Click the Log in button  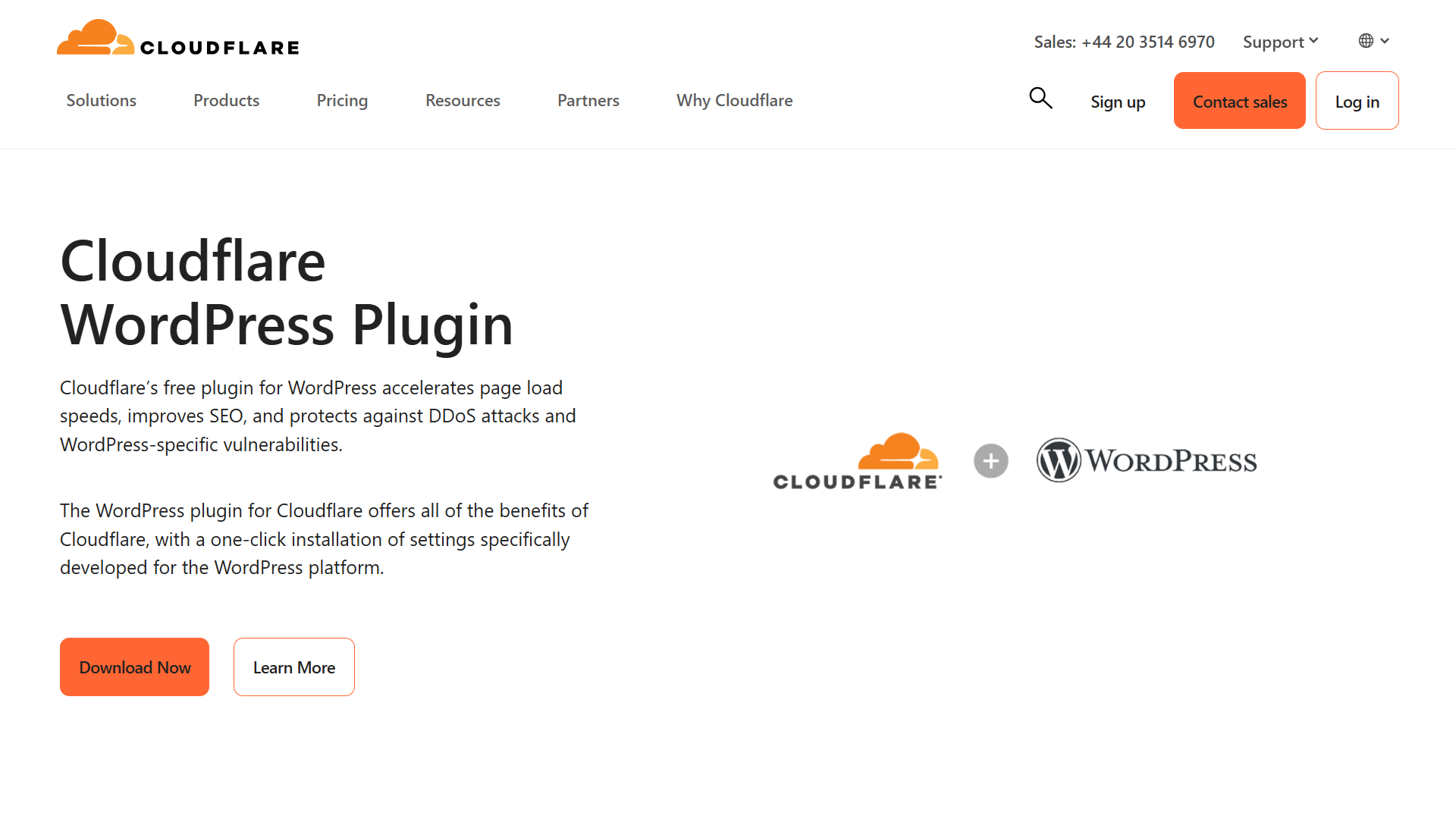point(1357,101)
